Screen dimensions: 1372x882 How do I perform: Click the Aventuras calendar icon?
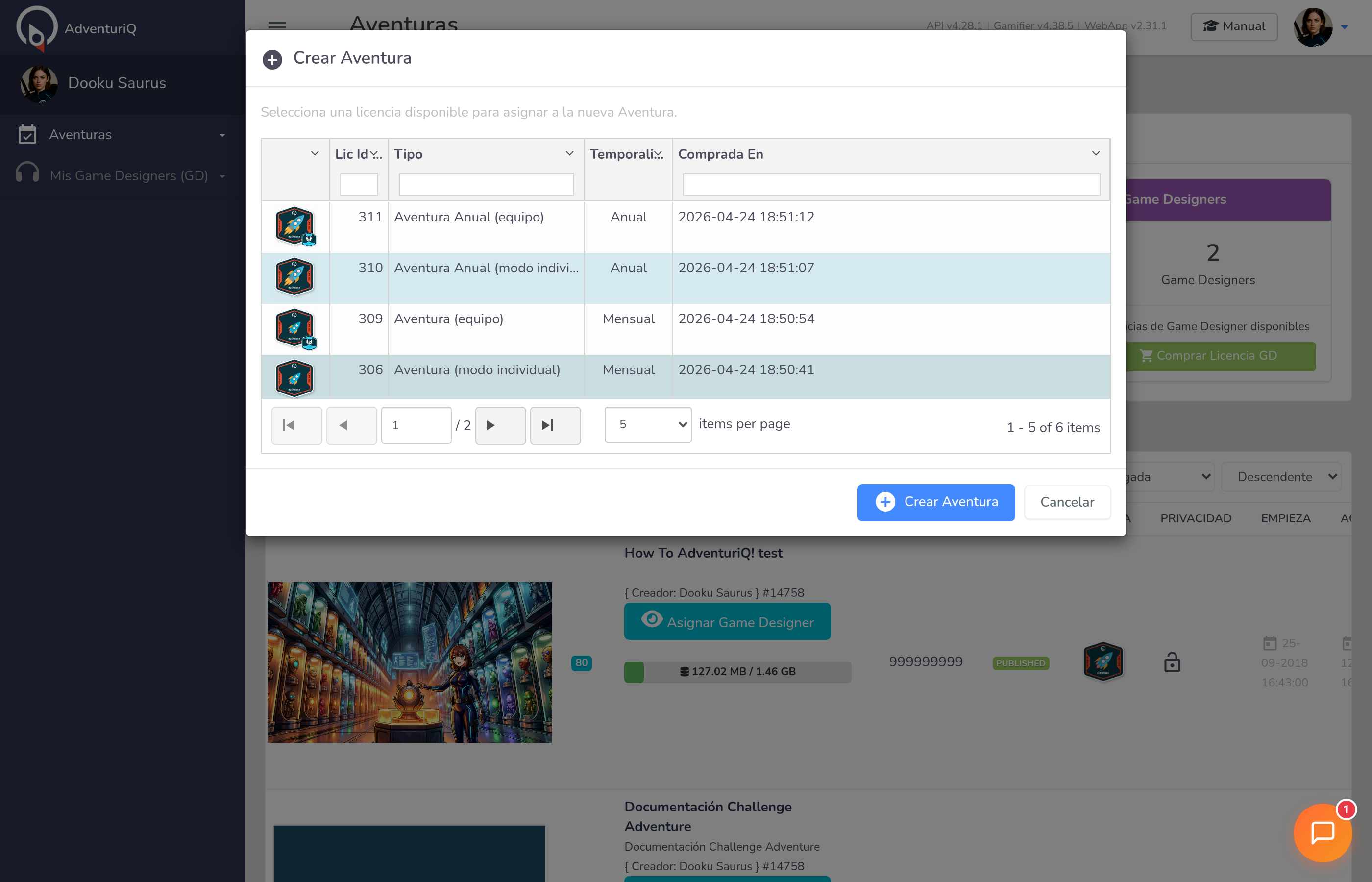(x=27, y=135)
